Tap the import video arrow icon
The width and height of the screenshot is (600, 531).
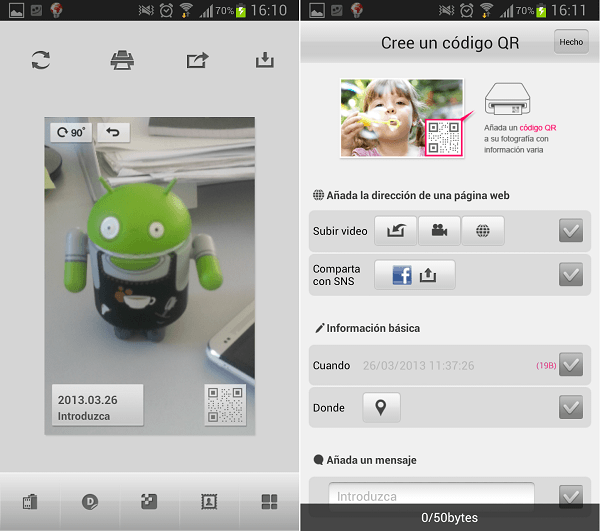pos(395,231)
